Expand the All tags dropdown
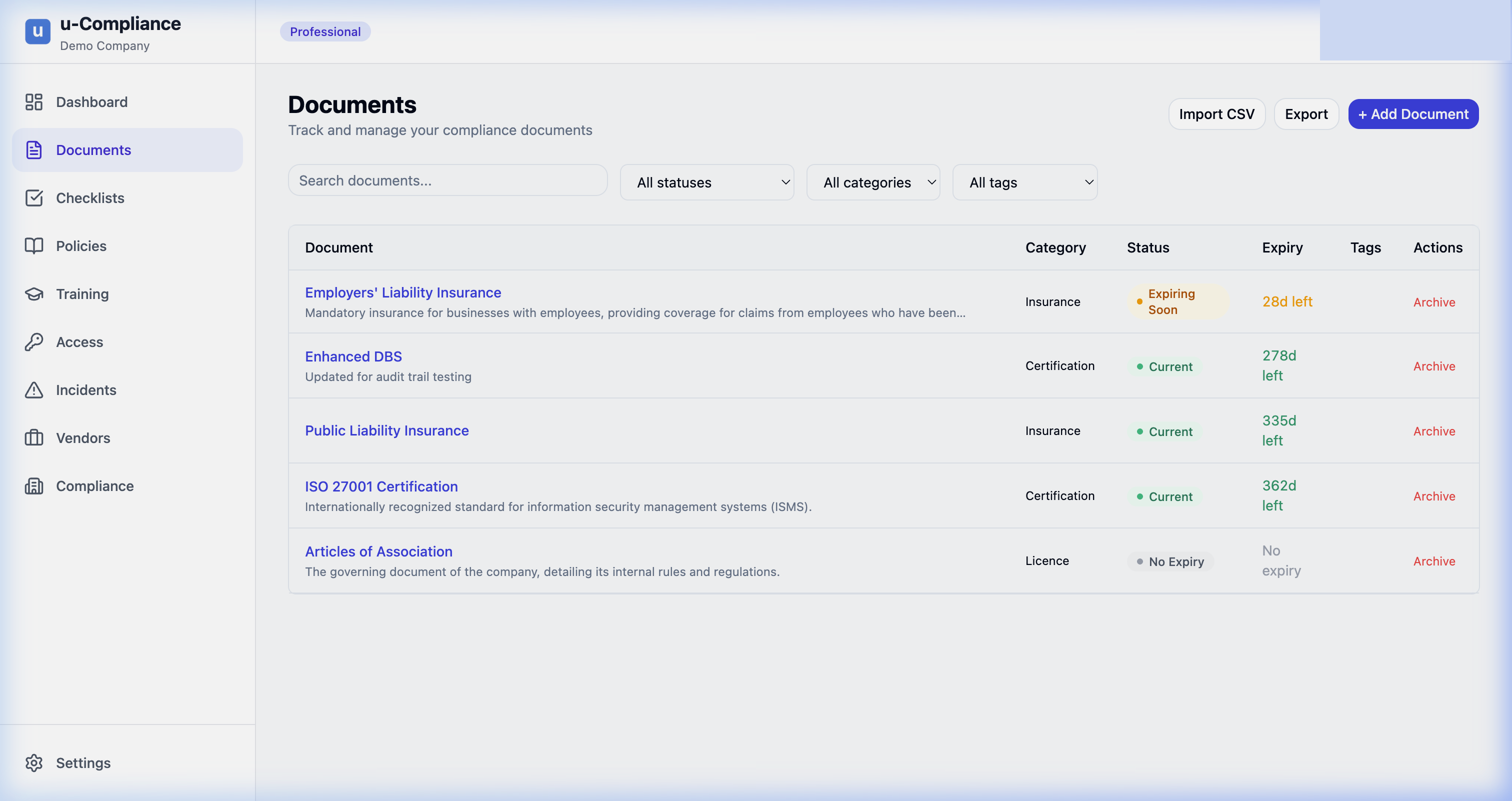 [x=1024, y=182]
